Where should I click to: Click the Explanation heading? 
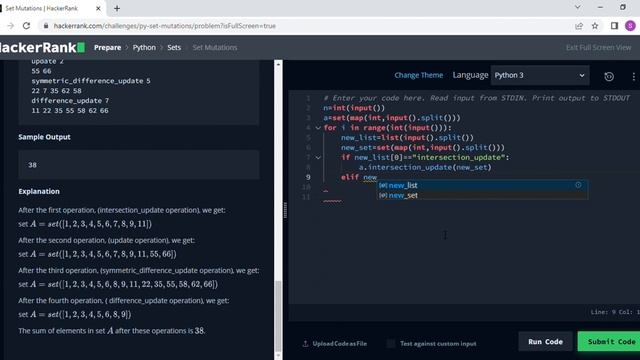coord(39,191)
